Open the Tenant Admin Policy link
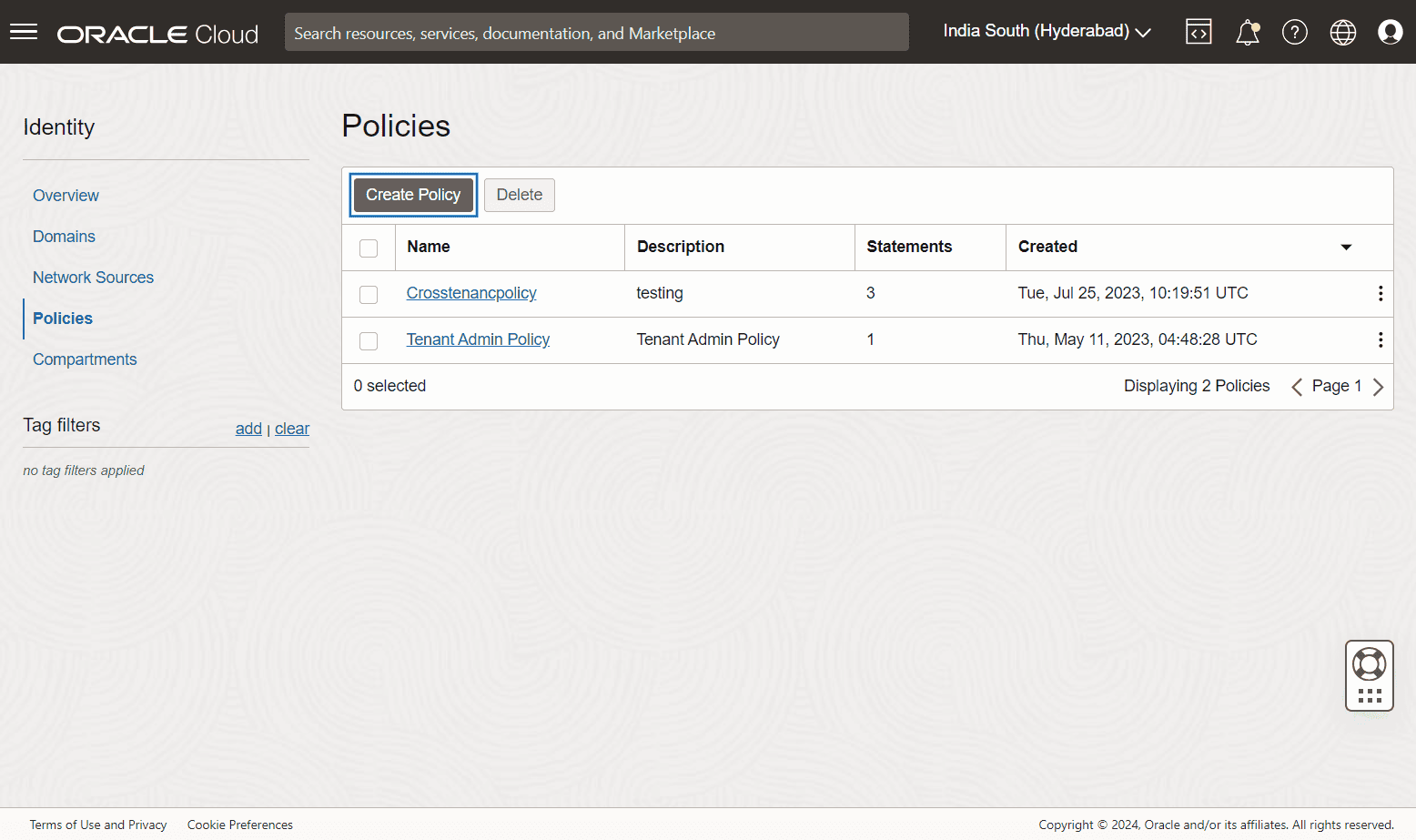The width and height of the screenshot is (1416, 840). pos(478,339)
